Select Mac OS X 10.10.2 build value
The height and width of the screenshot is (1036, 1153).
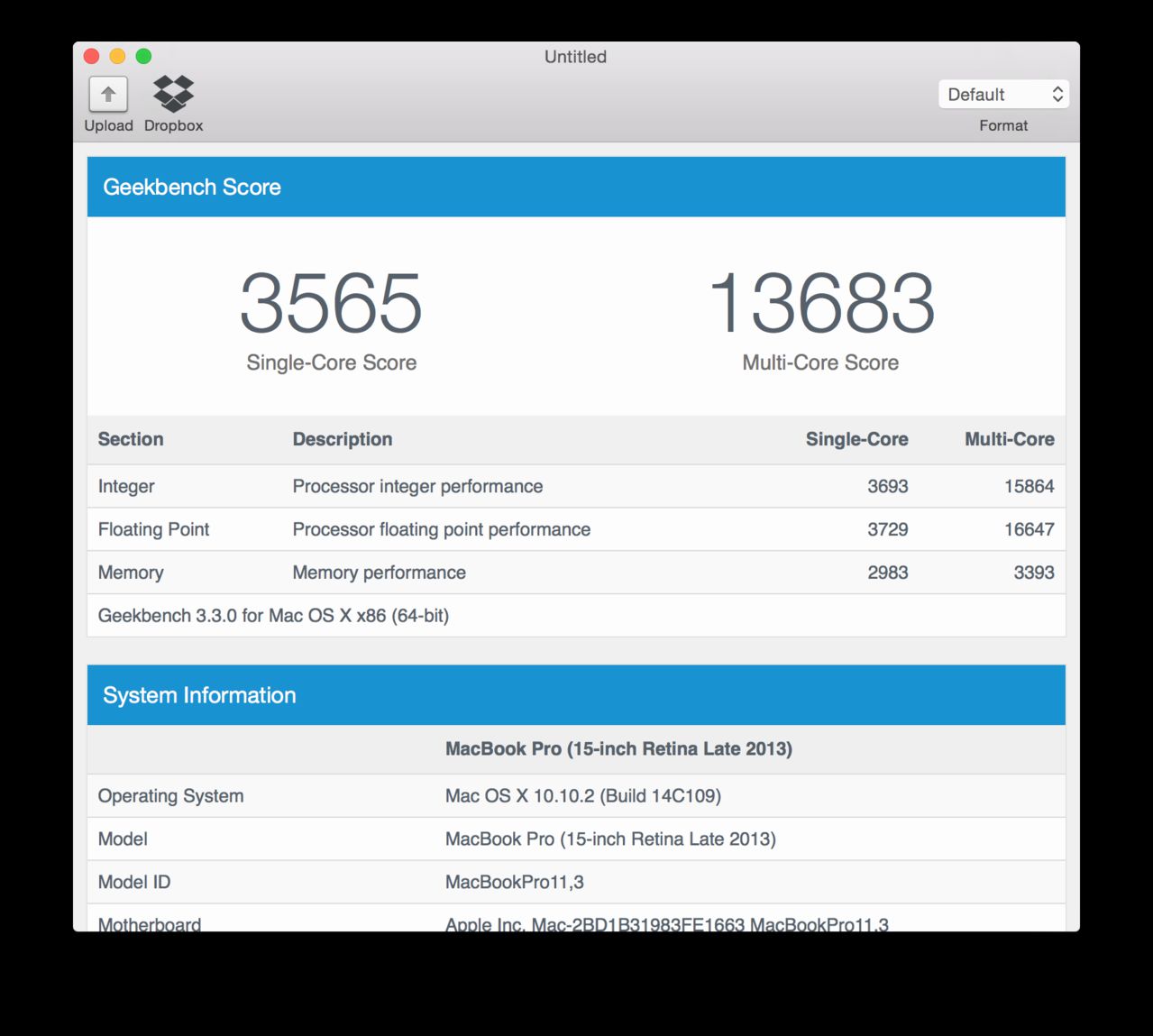pyautogui.click(x=583, y=796)
